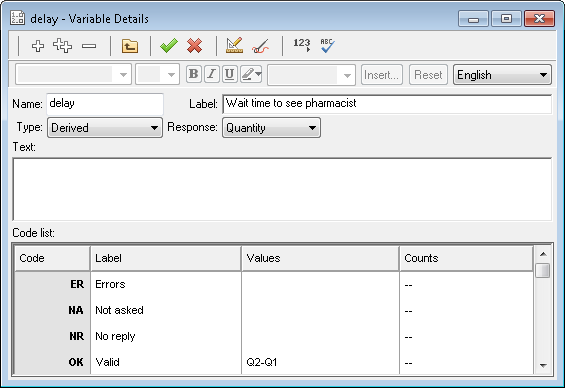Click the Label column header

point(166,258)
